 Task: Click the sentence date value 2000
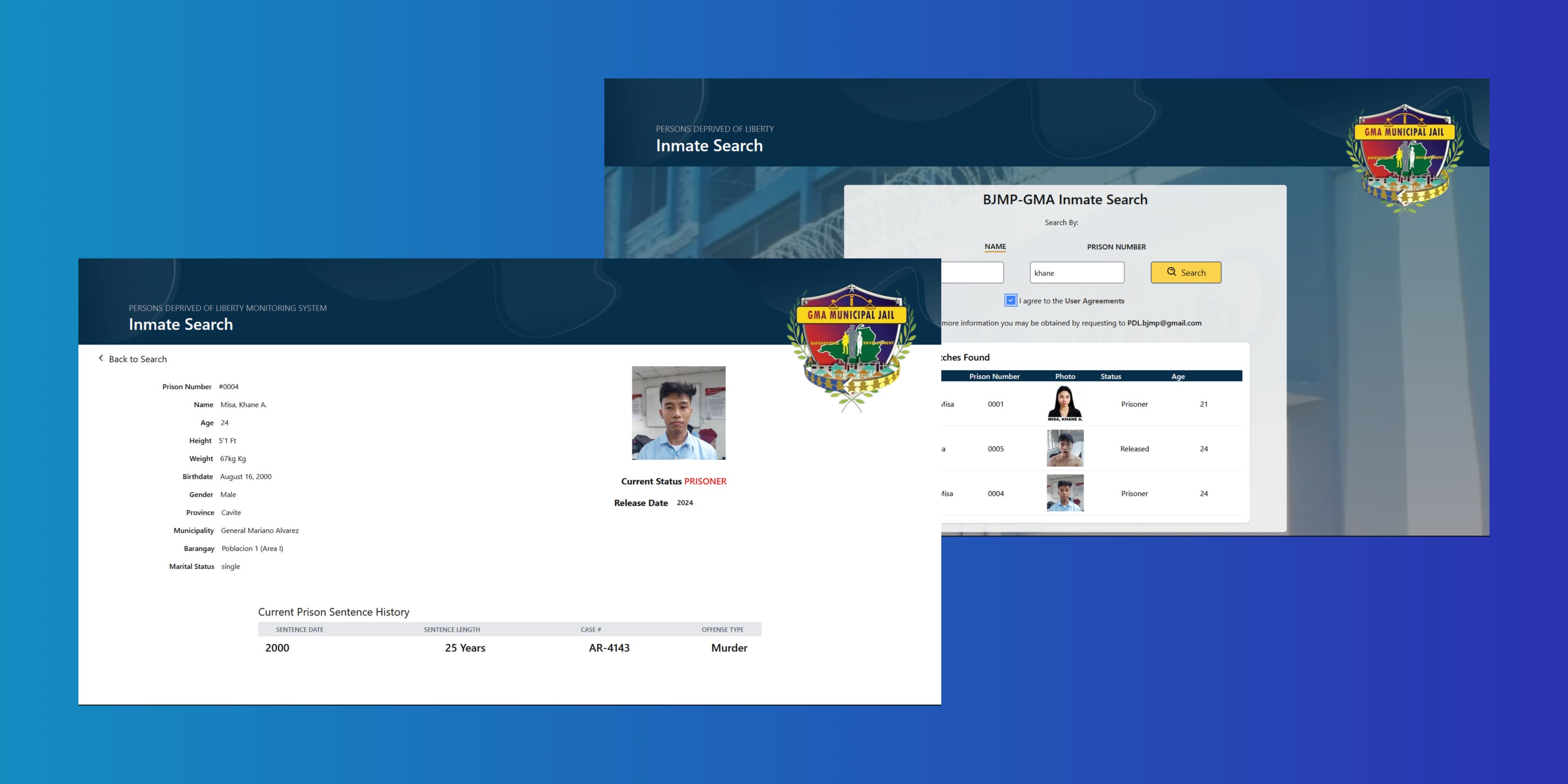point(277,648)
